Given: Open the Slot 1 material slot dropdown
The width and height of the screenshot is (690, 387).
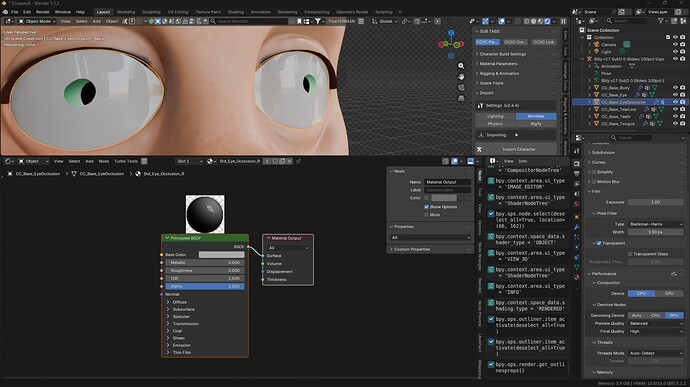Looking at the screenshot, I should [190, 161].
